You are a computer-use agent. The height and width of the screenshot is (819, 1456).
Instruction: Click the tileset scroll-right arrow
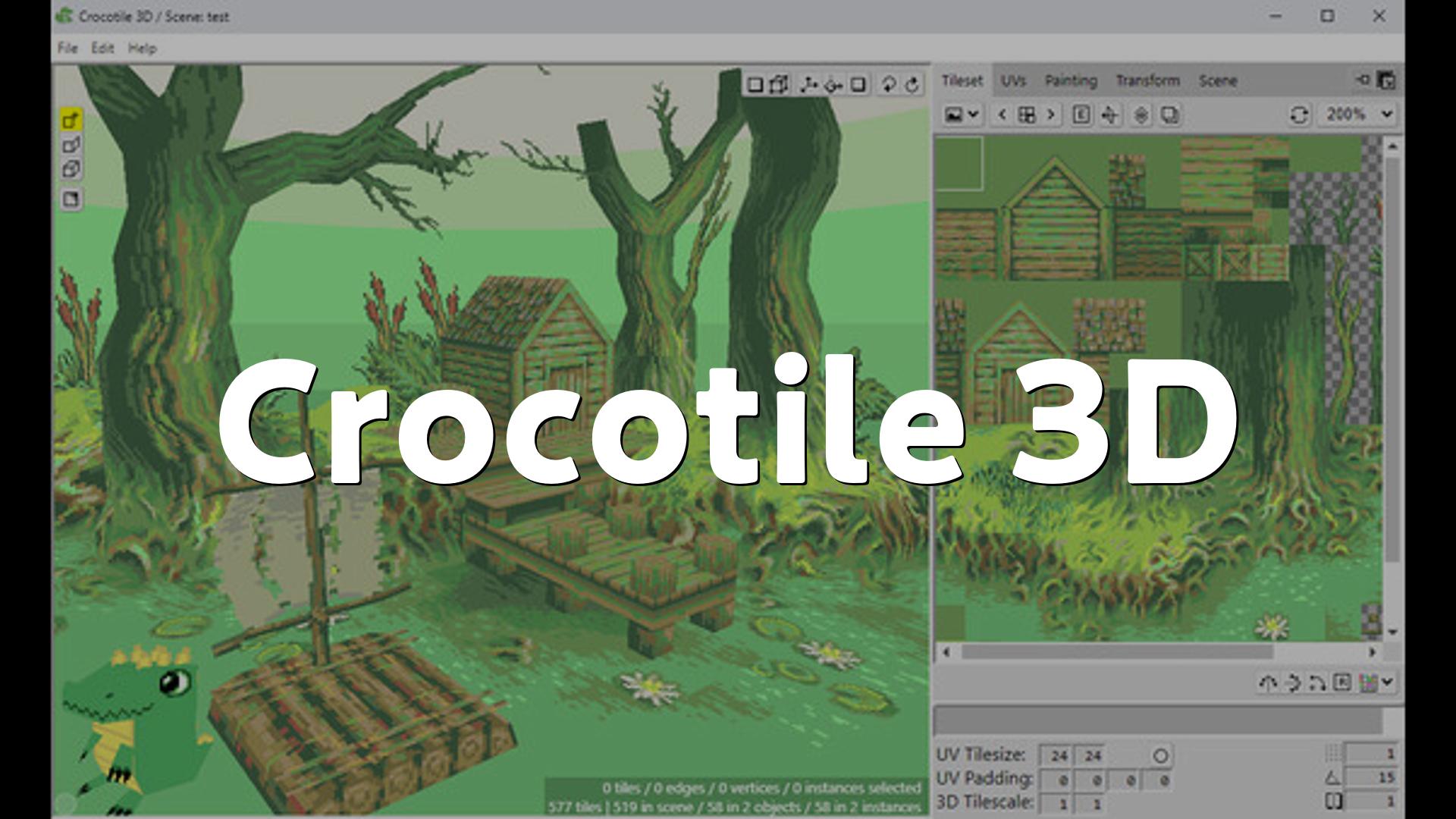coord(1372,652)
